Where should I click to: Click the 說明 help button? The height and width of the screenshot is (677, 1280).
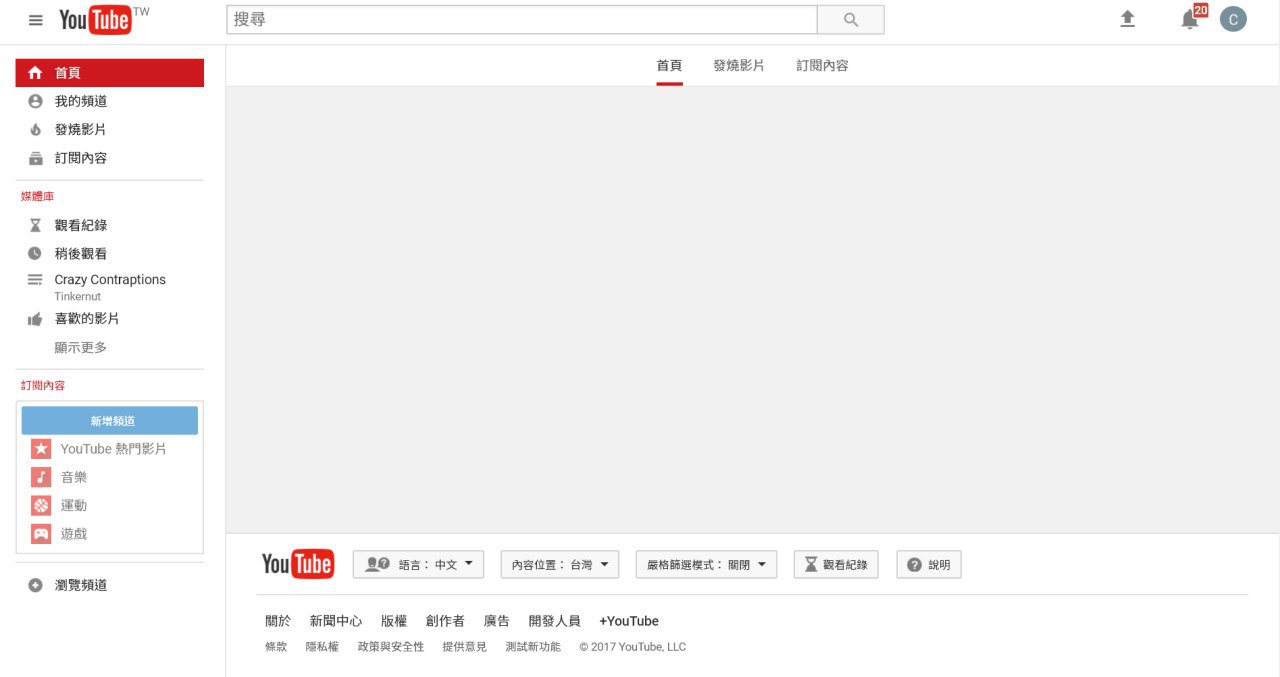point(928,565)
